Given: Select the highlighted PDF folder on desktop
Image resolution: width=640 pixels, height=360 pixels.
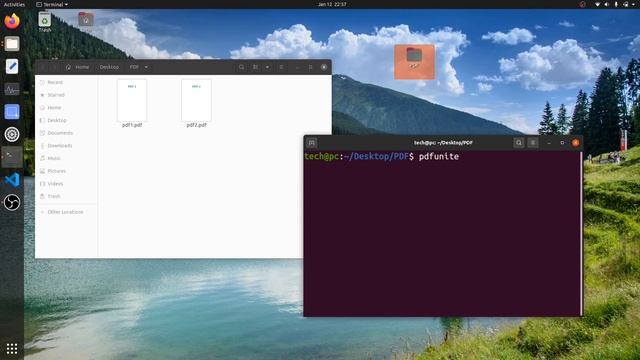Looking at the screenshot, I should point(414,62).
